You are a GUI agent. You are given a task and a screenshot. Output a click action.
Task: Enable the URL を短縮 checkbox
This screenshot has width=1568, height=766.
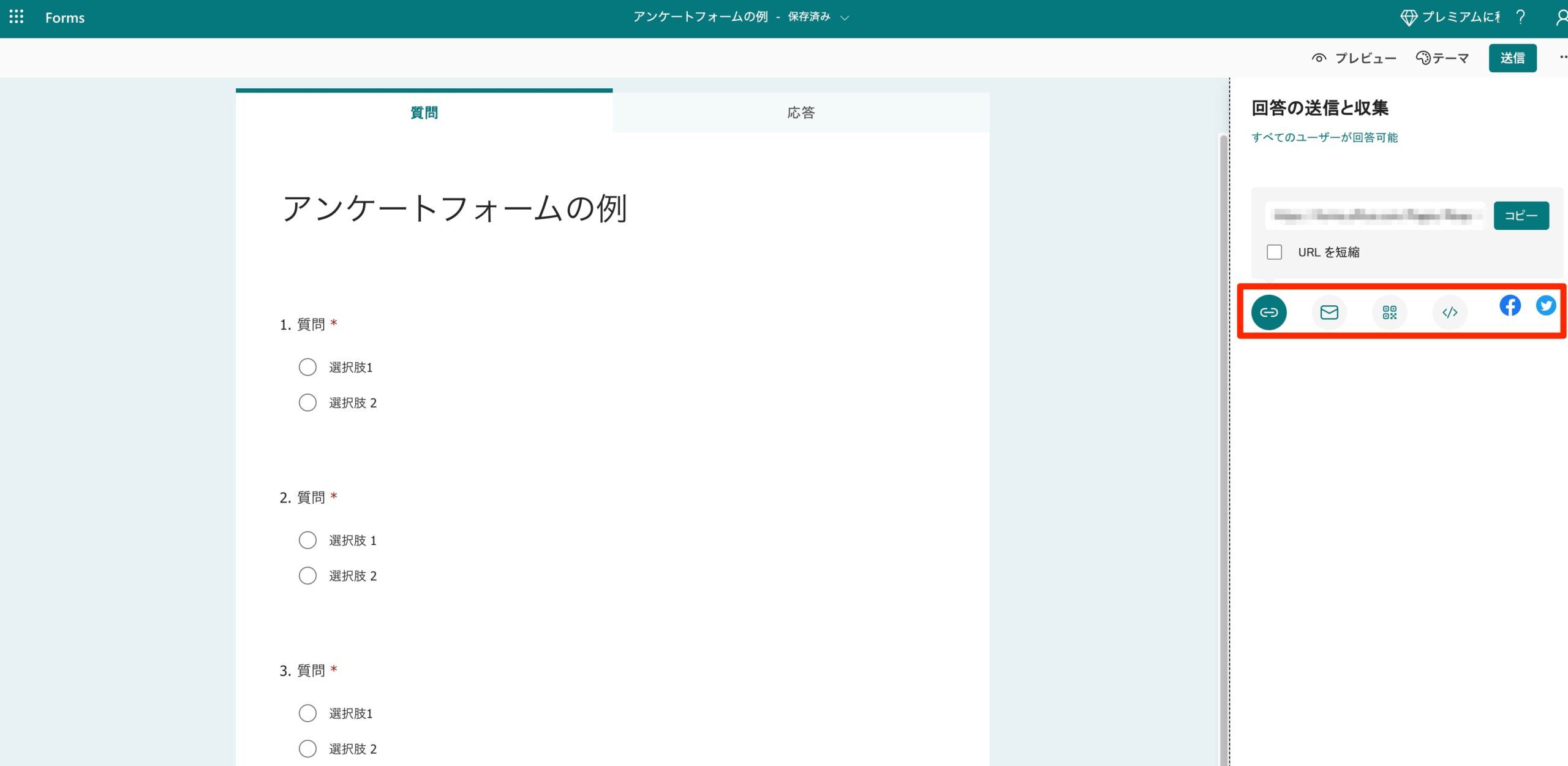(x=1275, y=252)
